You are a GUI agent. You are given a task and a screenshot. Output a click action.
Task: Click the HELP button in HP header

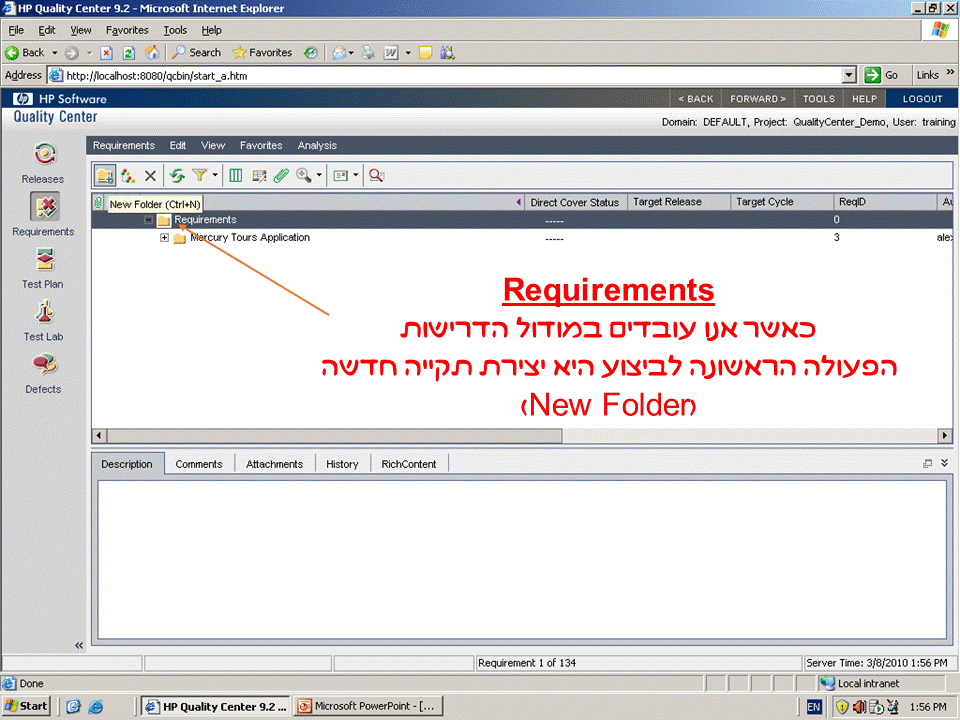(864, 99)
